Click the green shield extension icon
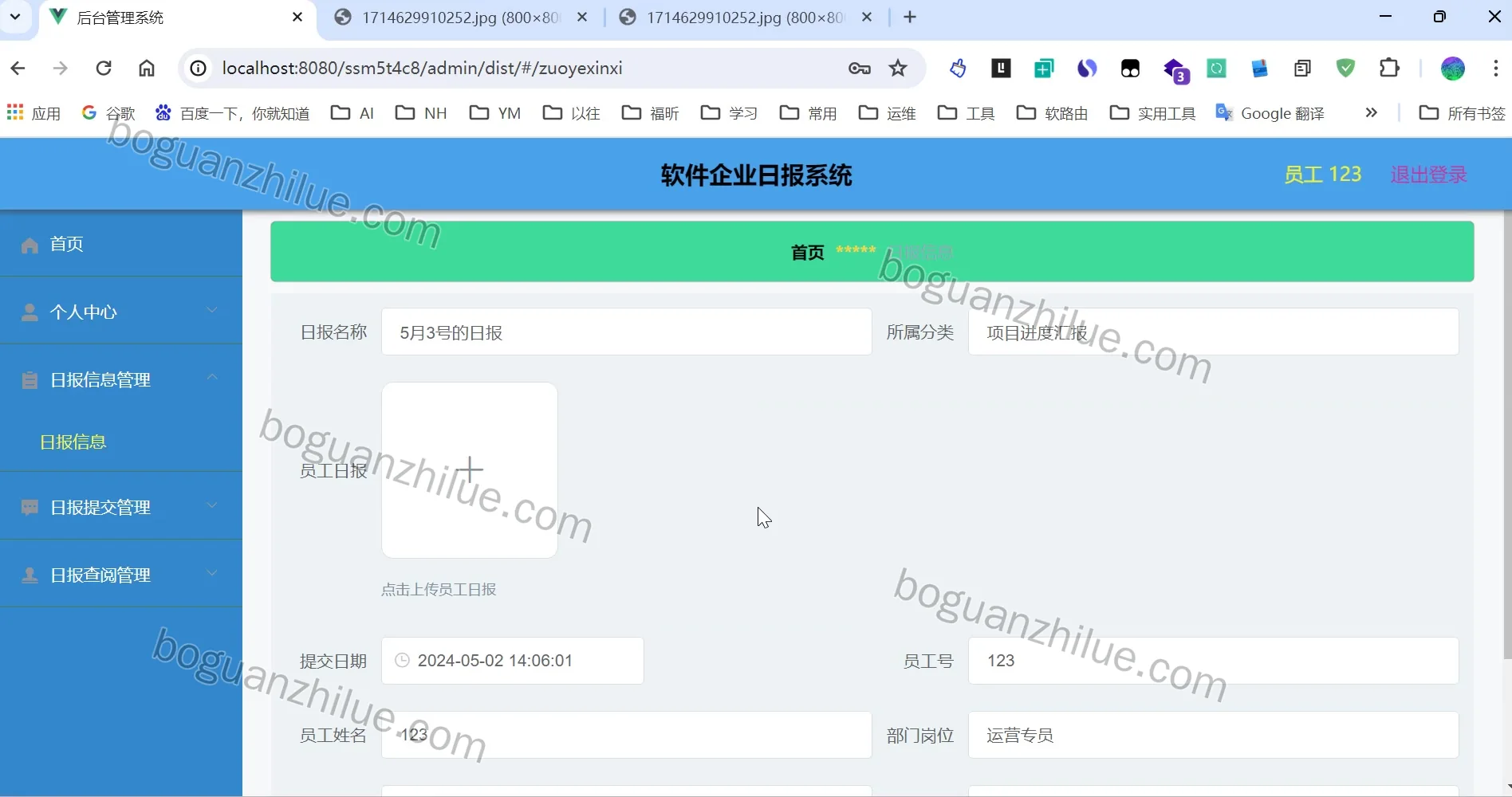This screenshot has height=797, width=1512. point(1346,69)
